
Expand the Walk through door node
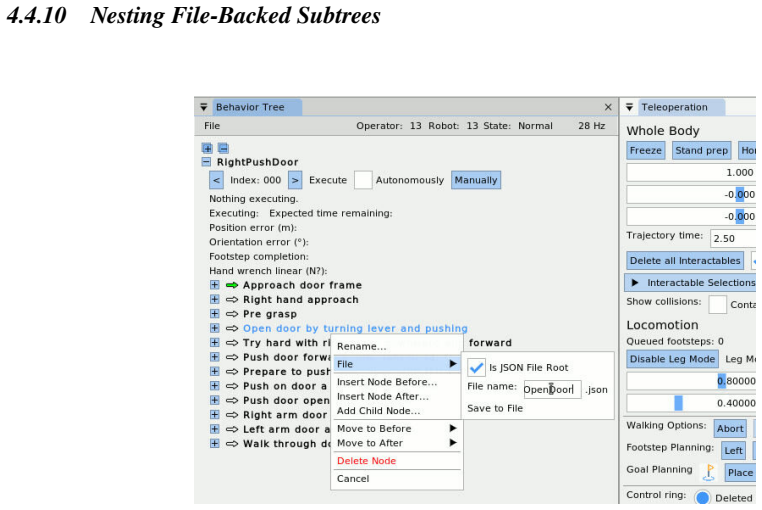pos(214,443)
